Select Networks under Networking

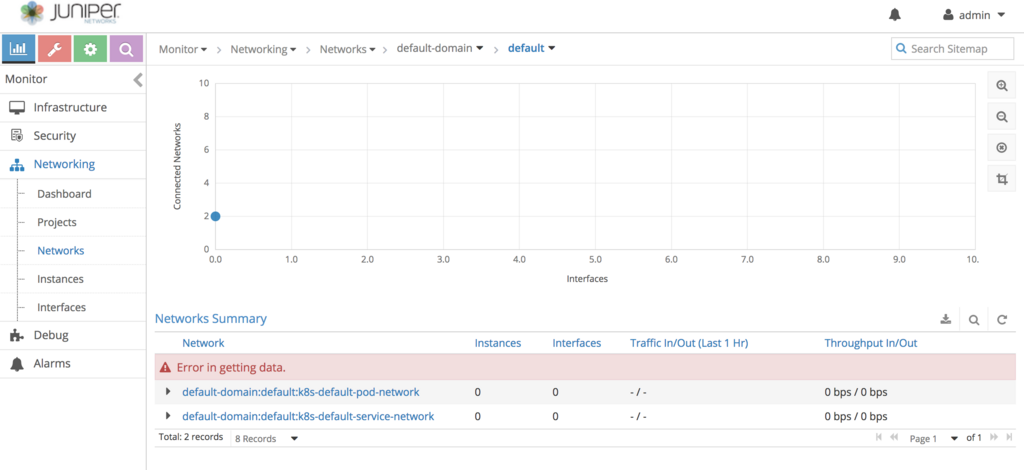pyautogui.click(x=61, y=251)
